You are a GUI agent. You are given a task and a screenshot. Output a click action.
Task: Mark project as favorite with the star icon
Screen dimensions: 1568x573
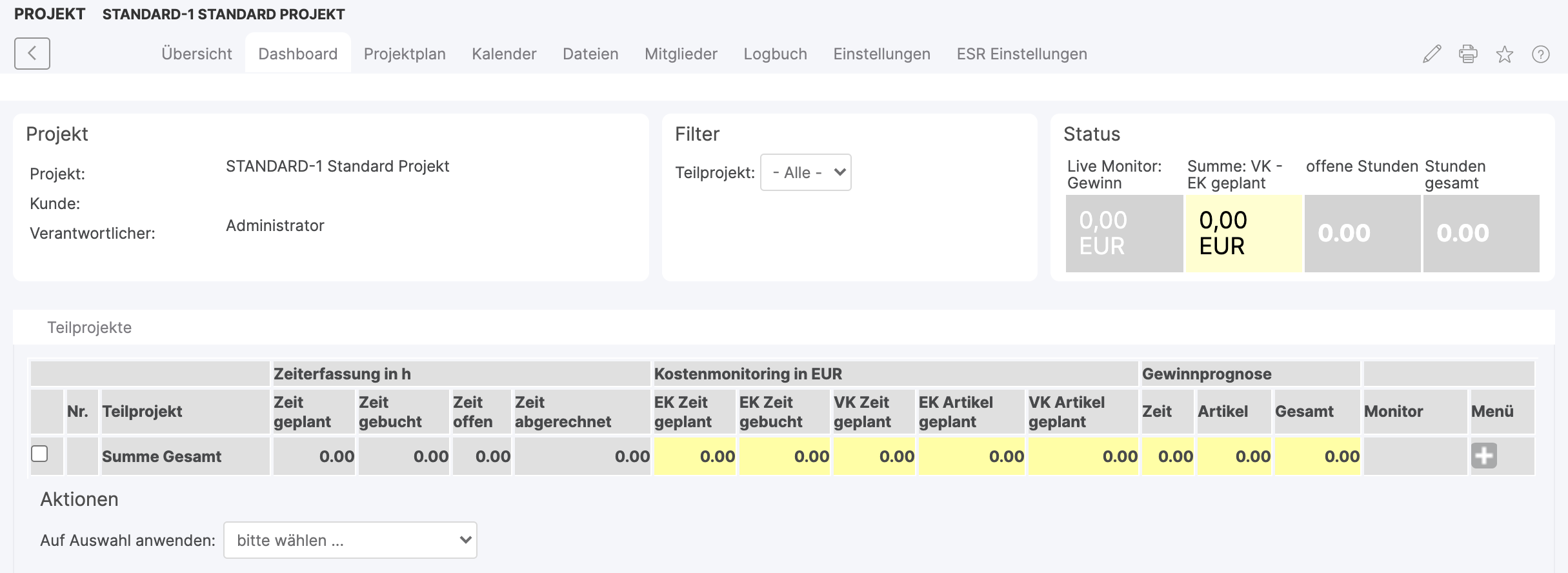coord(1505,55)
